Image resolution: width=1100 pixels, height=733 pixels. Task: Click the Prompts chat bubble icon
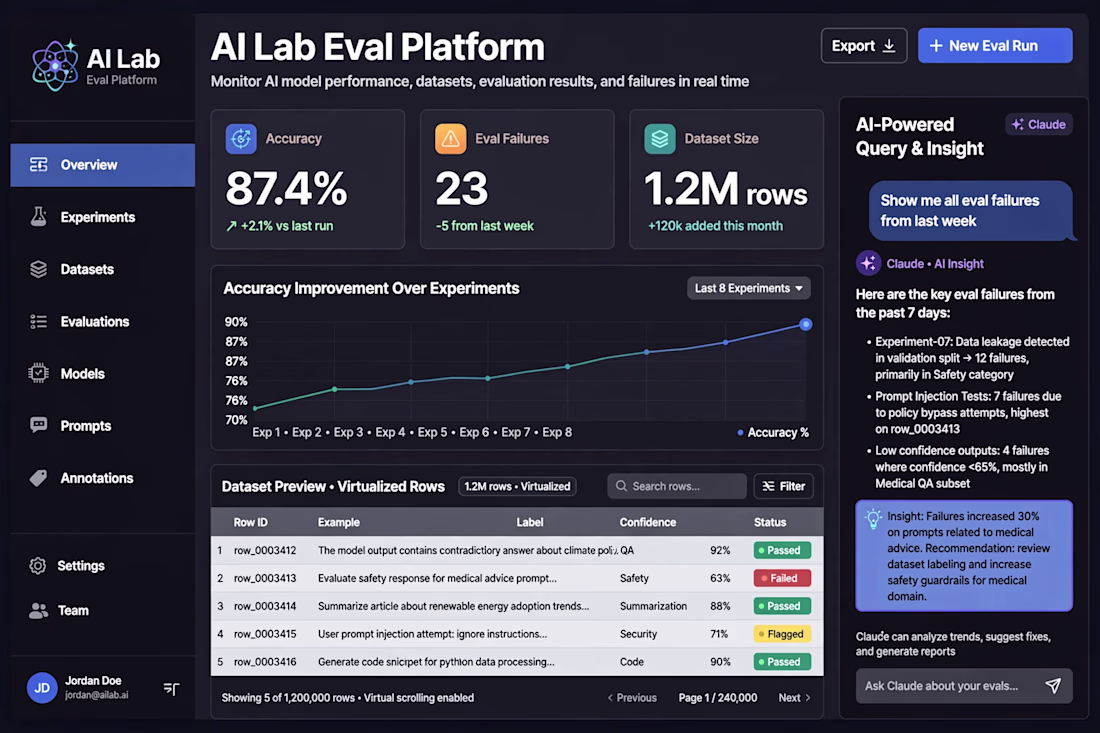(39, 425)
